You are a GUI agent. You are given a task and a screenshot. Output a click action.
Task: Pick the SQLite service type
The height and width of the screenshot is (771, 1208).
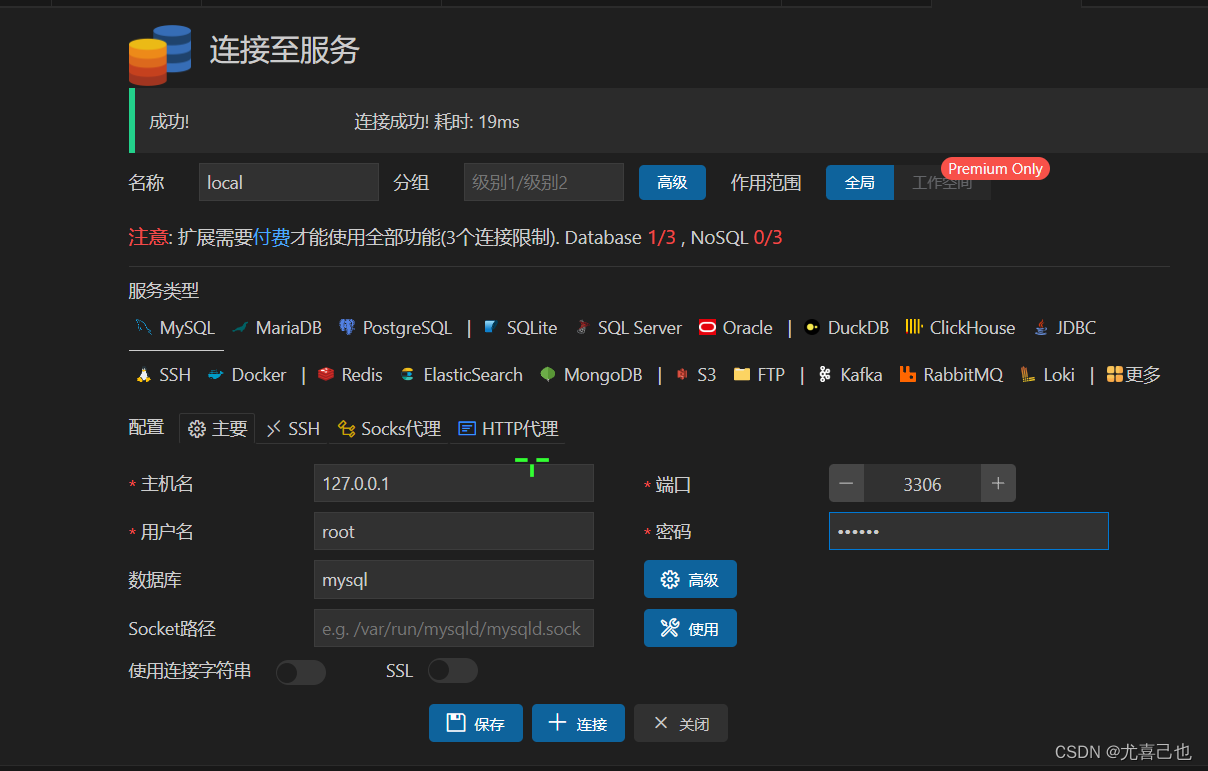520,328
